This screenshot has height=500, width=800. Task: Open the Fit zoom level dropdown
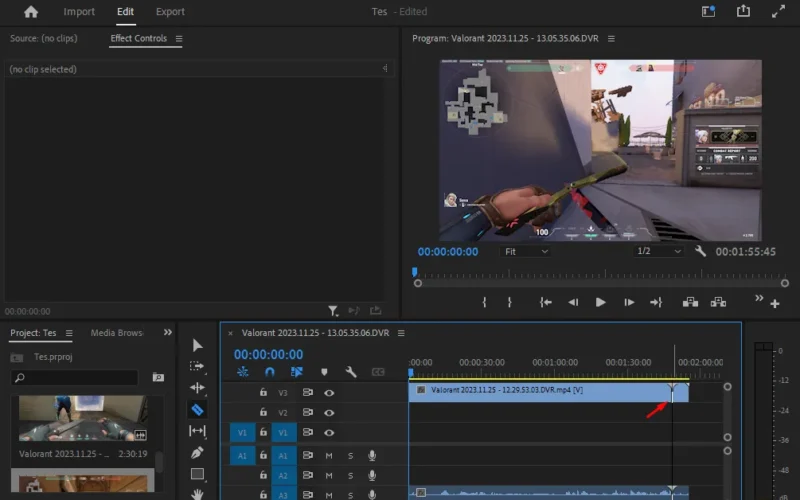526,252
